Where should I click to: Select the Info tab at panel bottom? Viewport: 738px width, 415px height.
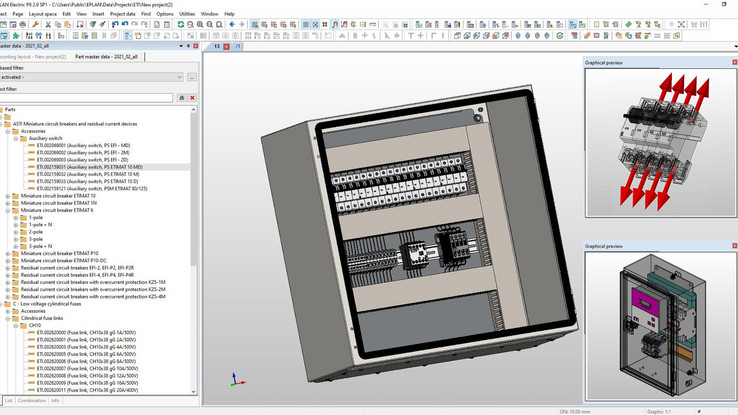pyautogui.click(x=55, y=400)
